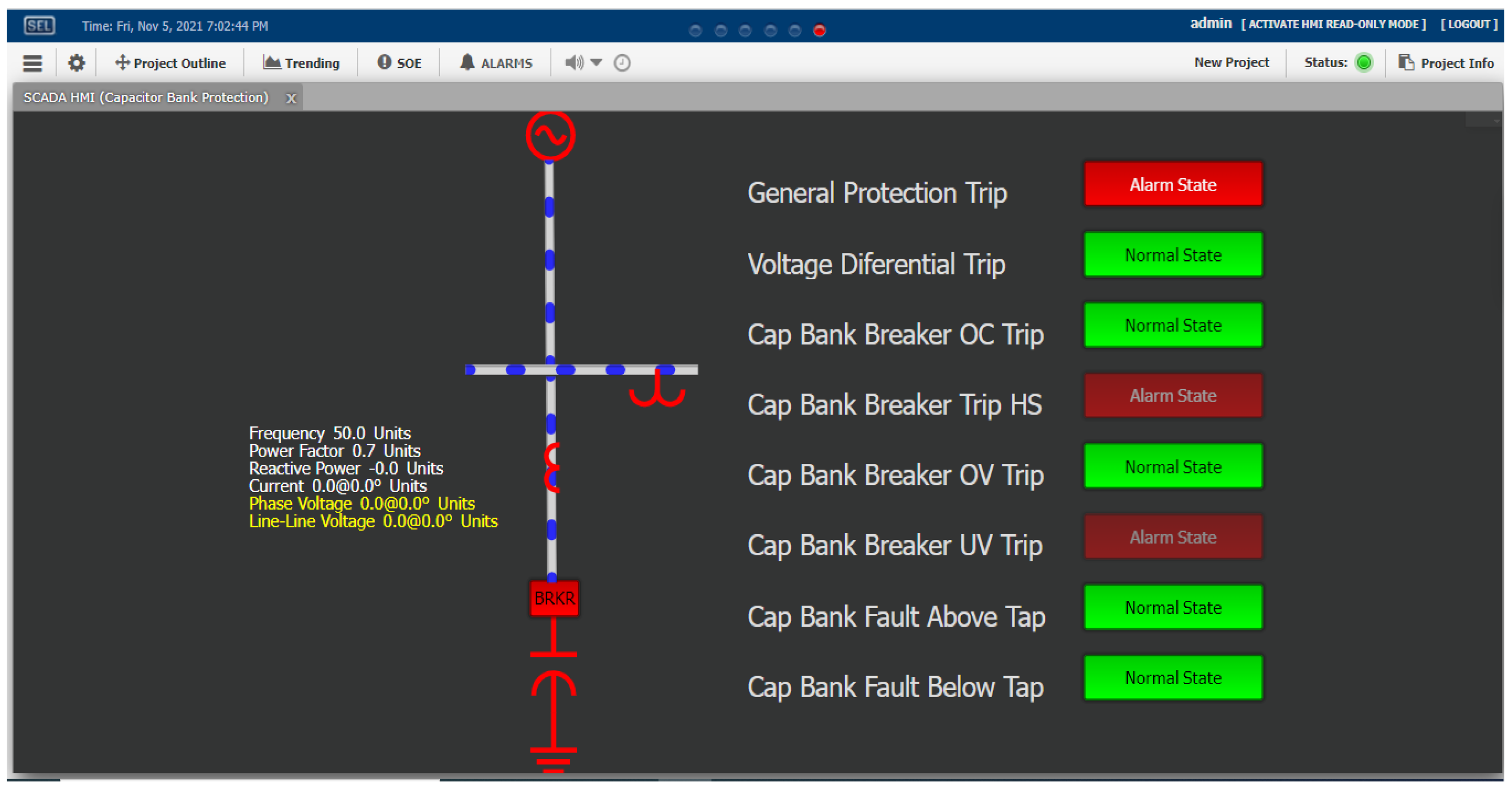Screen dimensions: 1512x792
Task: Open the Project Outline panel
Action: pyautogui.click(x=170, y=63)
